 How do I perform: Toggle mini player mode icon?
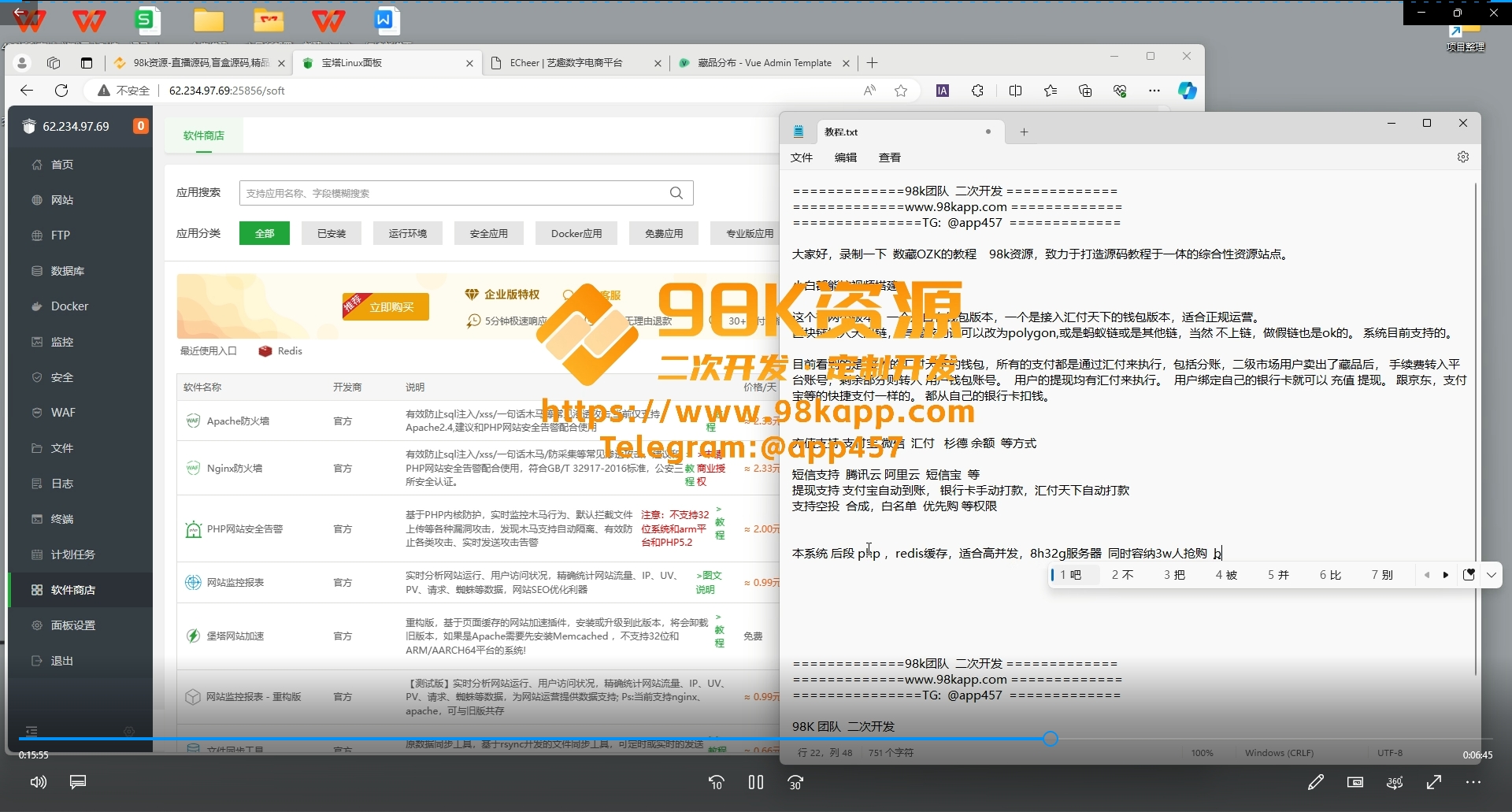point(1355,782)
